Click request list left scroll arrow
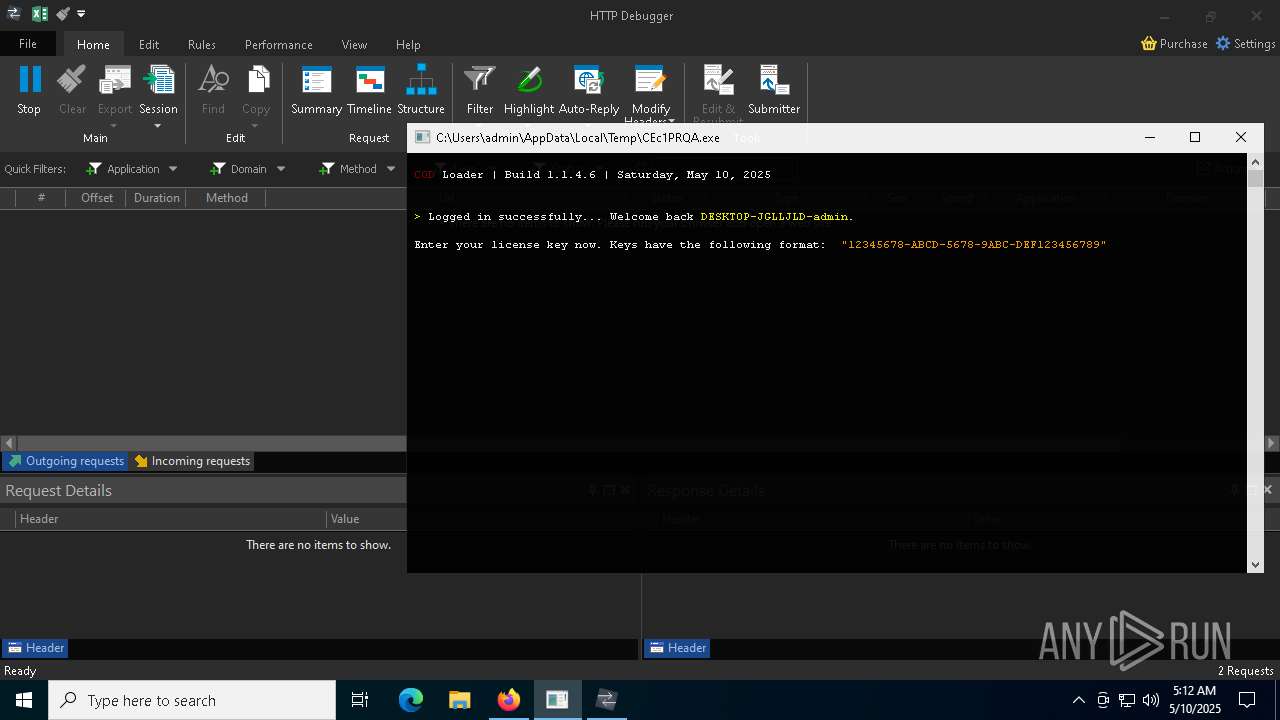 click(x=9, y=443)
